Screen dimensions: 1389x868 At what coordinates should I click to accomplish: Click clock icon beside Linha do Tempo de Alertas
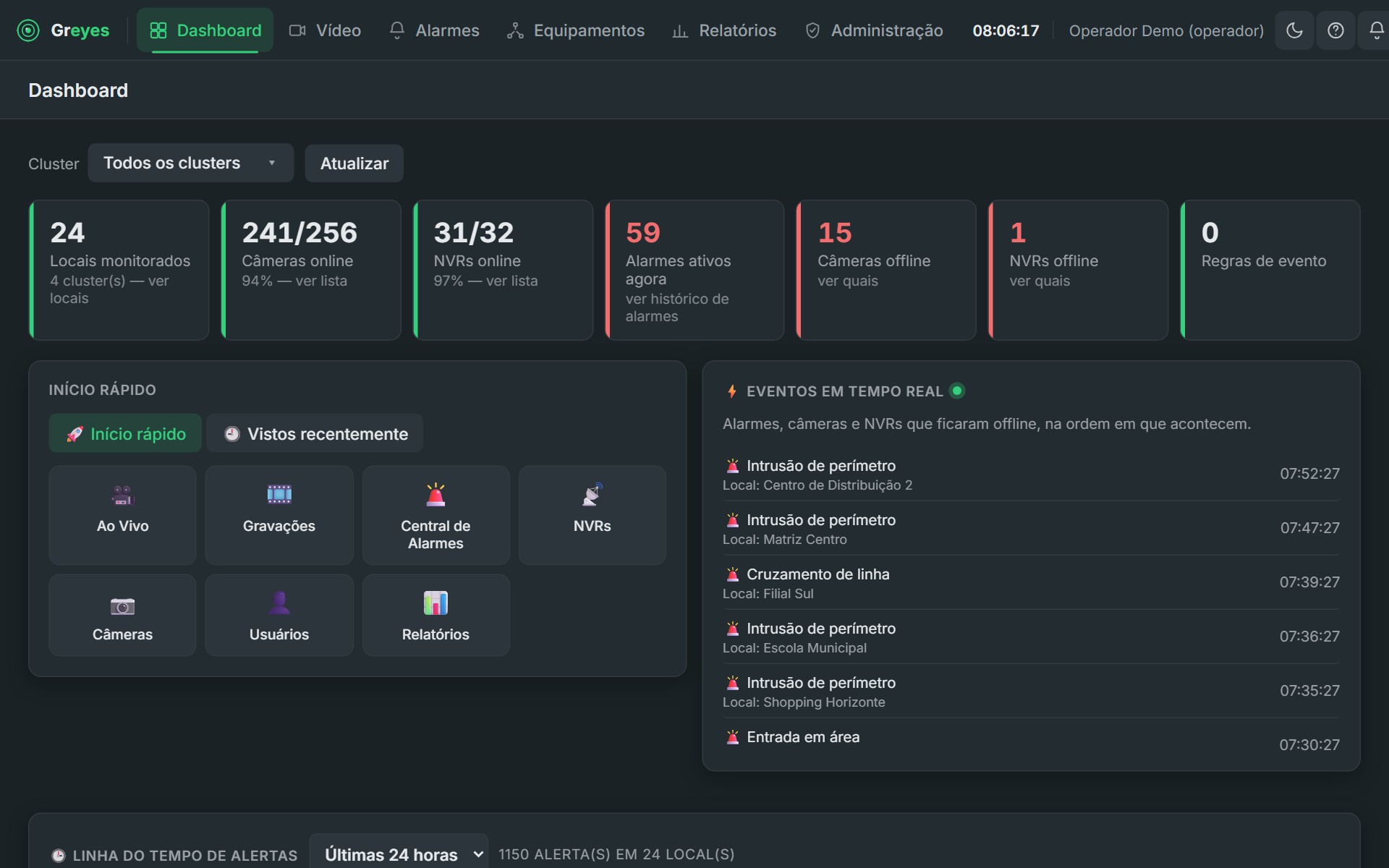(59, 856)
